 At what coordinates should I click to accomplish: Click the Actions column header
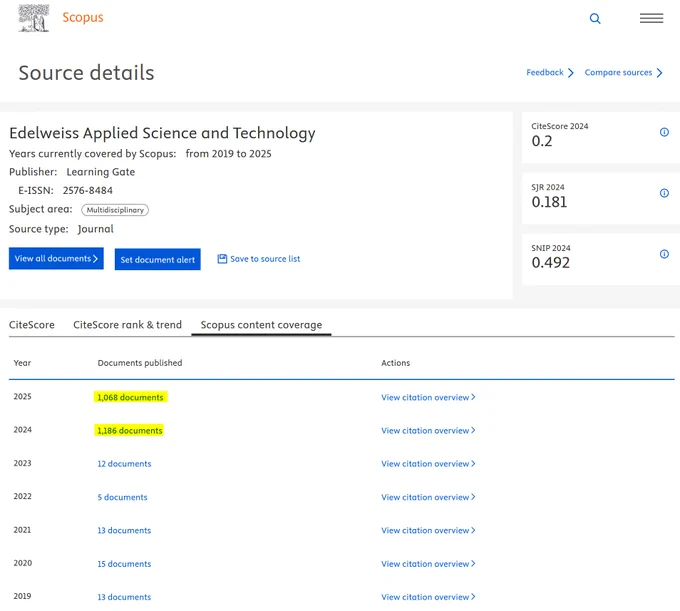tap(395, 363)
